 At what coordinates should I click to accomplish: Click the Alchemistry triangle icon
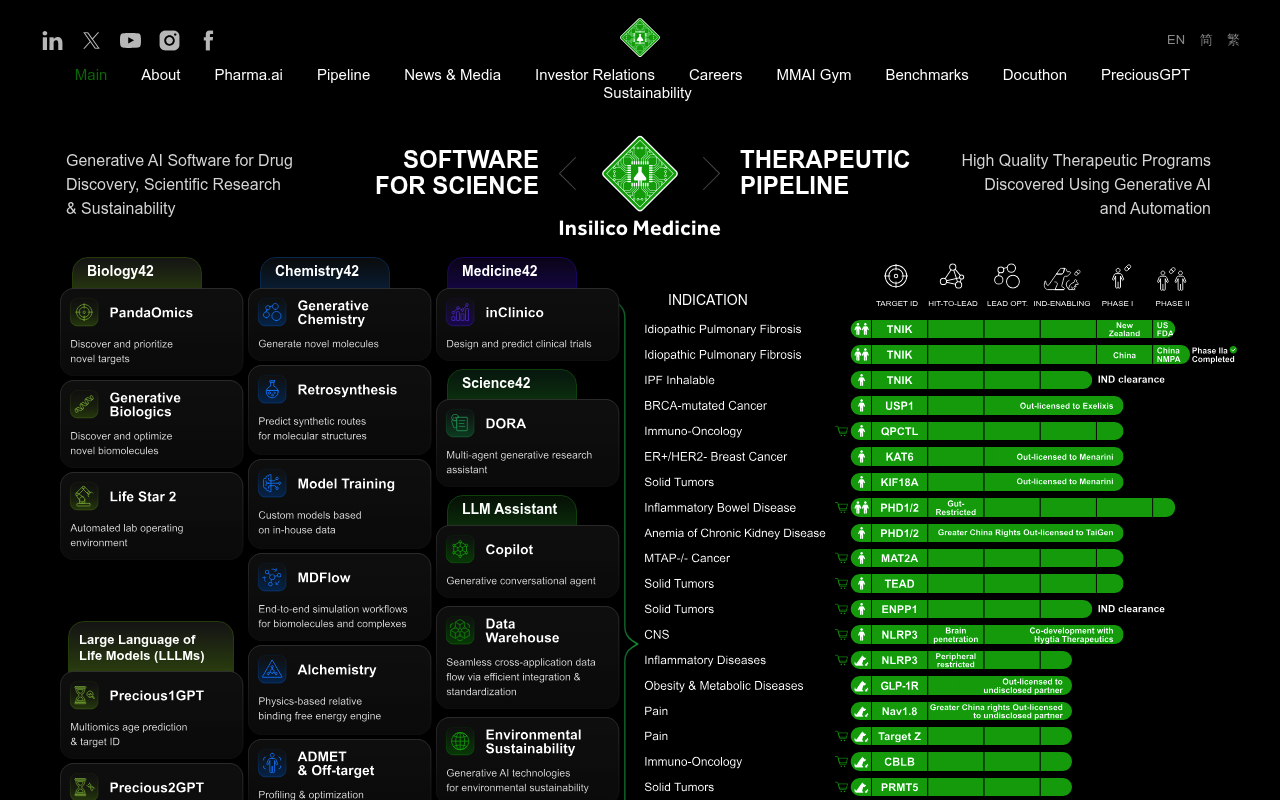click(x=272, y=670)
